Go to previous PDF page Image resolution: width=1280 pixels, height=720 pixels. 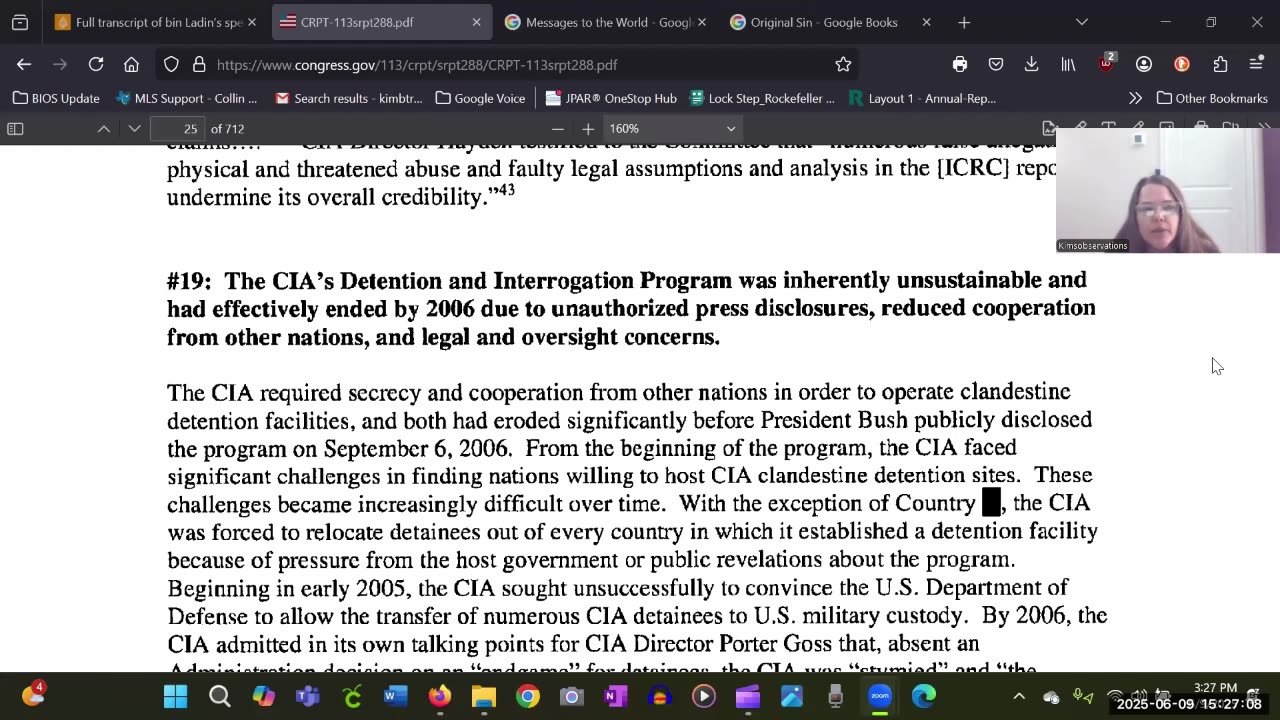click(103, 128)
